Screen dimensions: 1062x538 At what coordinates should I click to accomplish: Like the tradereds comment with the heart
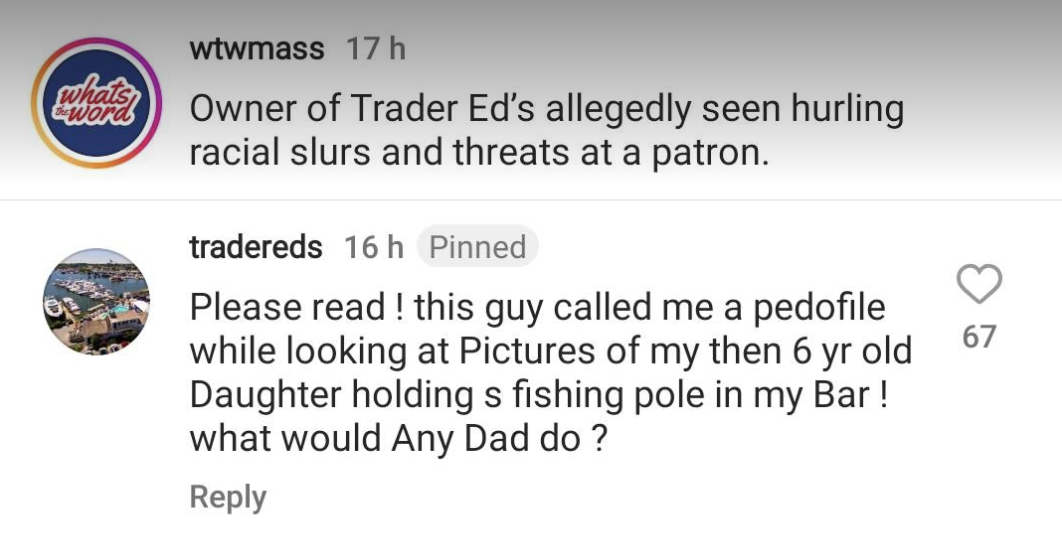(979, 285)
